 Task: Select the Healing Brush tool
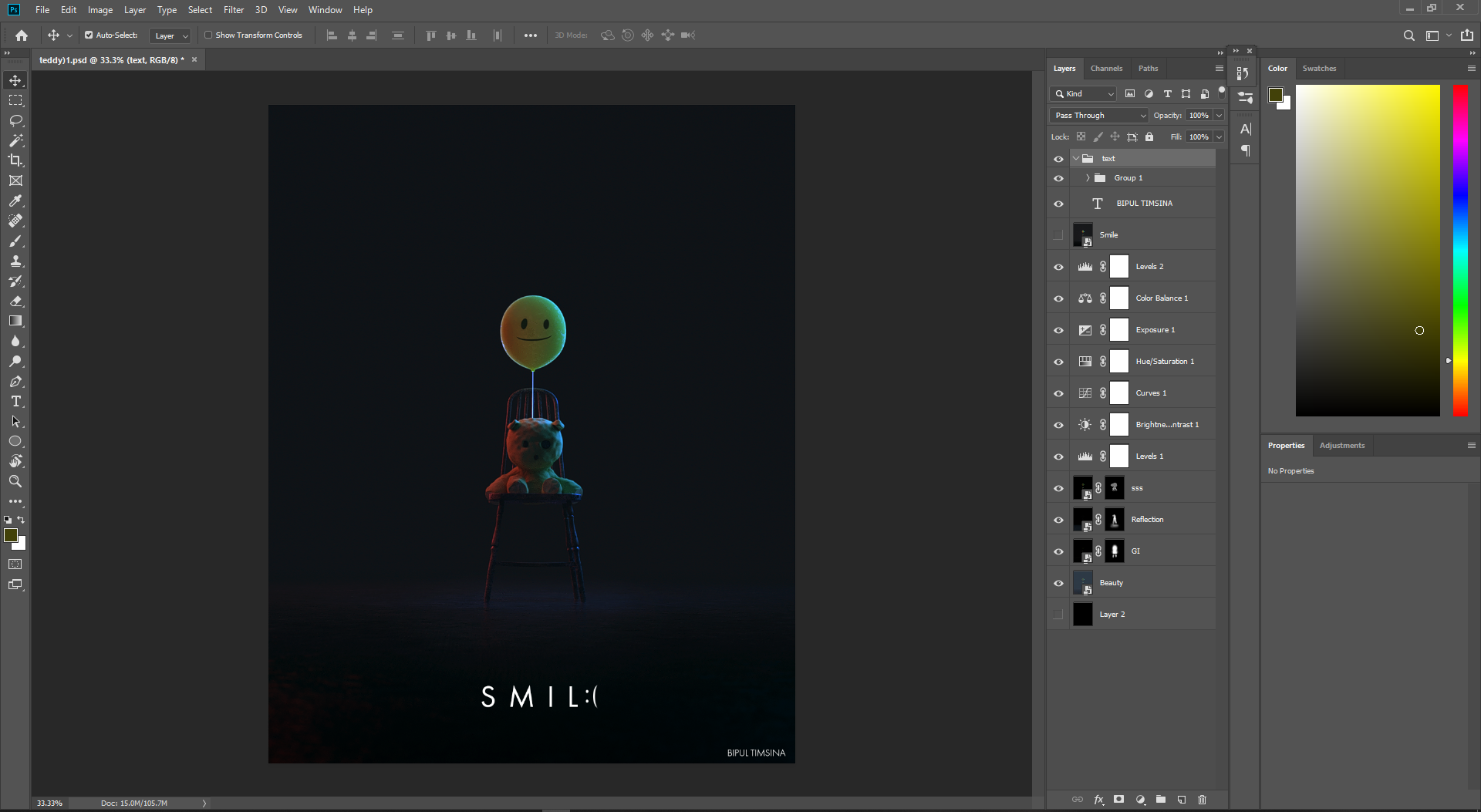15,221
